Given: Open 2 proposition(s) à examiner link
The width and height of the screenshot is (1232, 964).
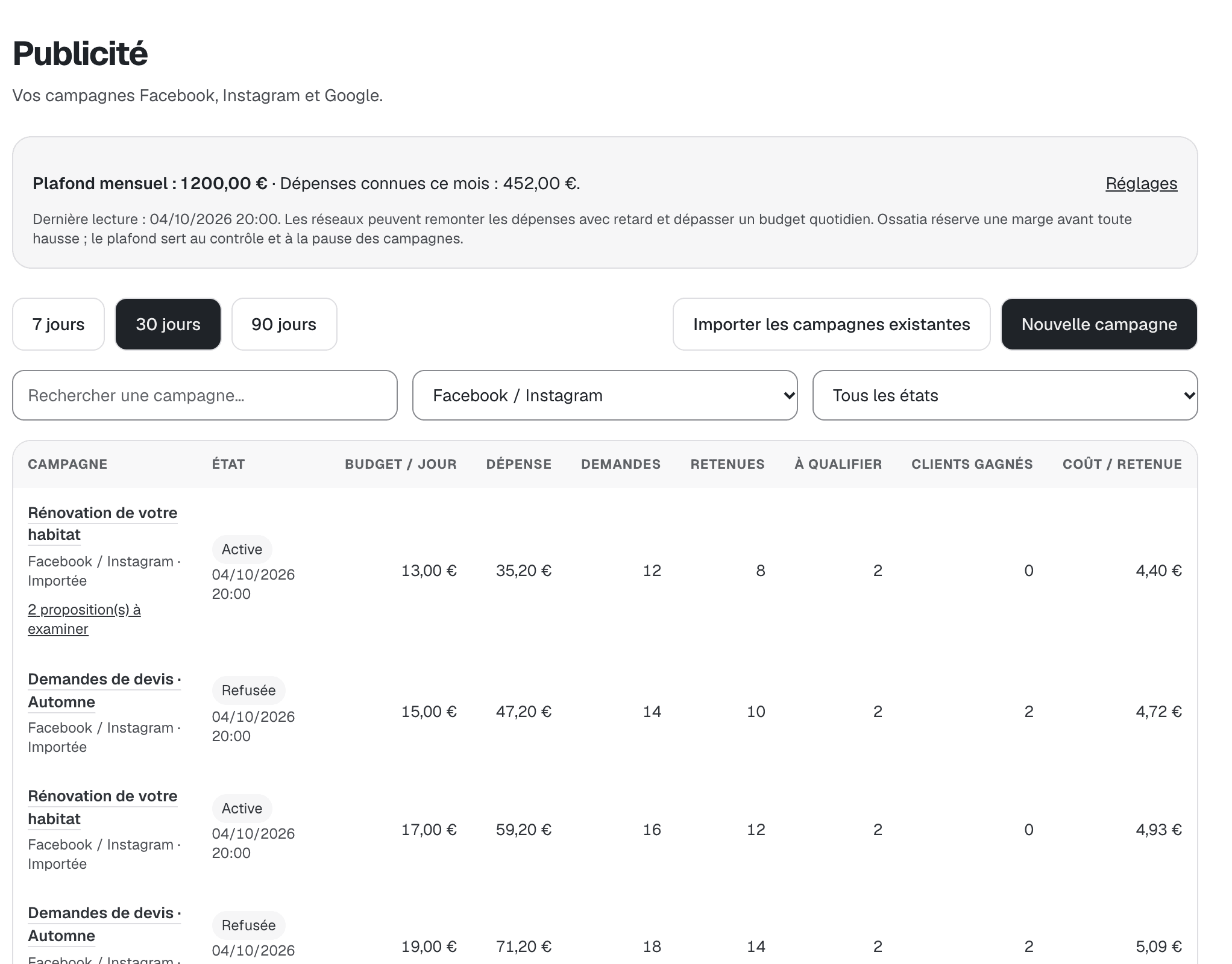Looking at the screenshot, I should coord(84,619).
